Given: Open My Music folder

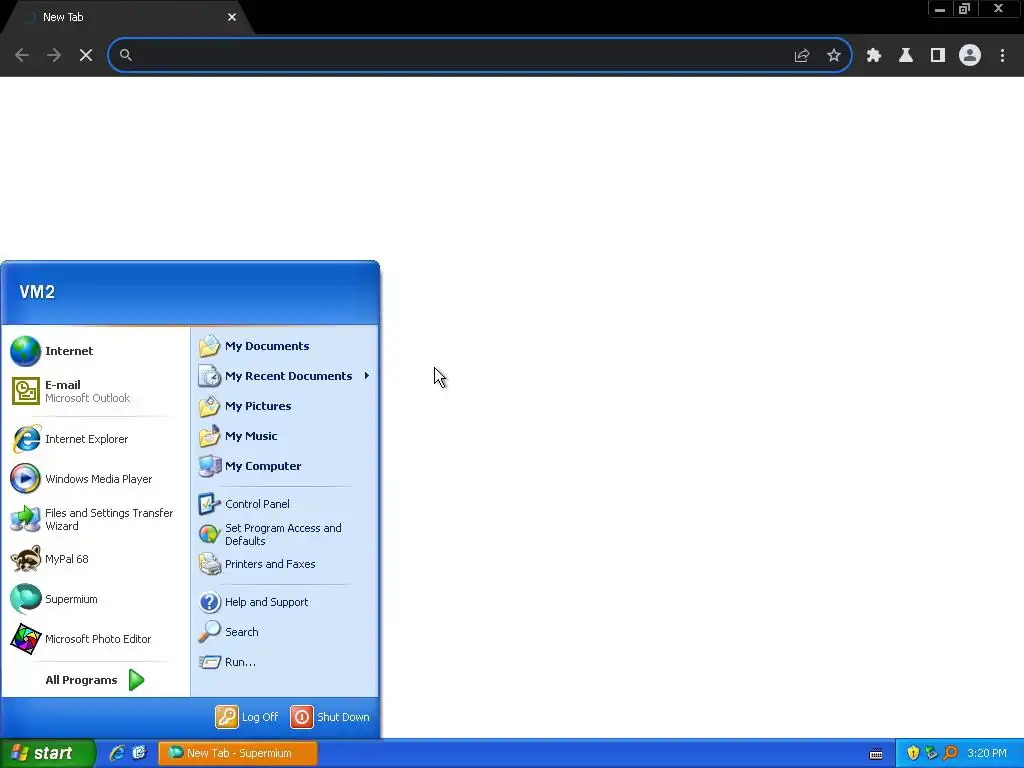Looking at the screenshot, I should coord(284,436).
